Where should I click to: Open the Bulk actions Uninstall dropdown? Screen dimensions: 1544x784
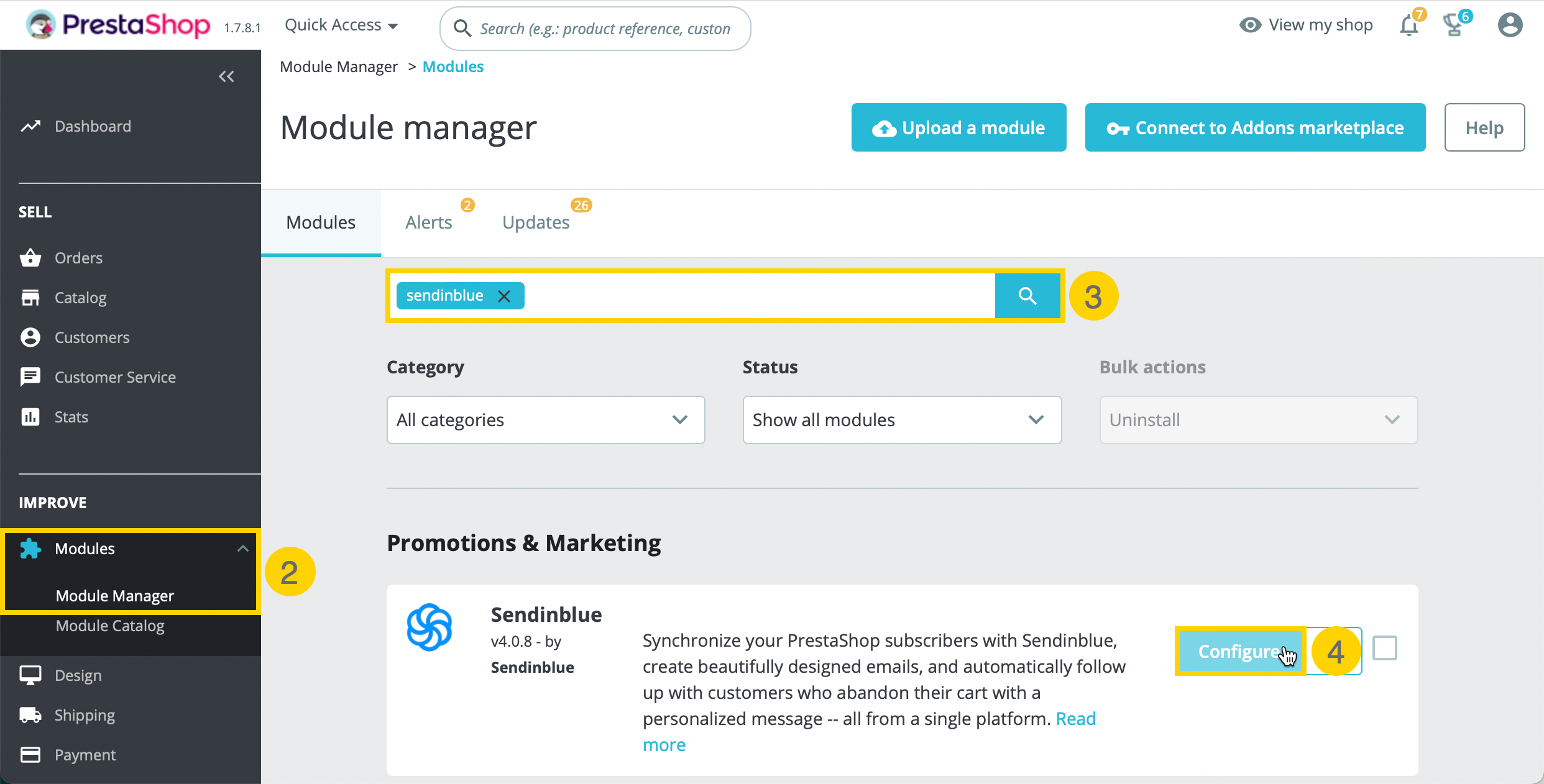pyautogui.click(x=1257, y=419)
